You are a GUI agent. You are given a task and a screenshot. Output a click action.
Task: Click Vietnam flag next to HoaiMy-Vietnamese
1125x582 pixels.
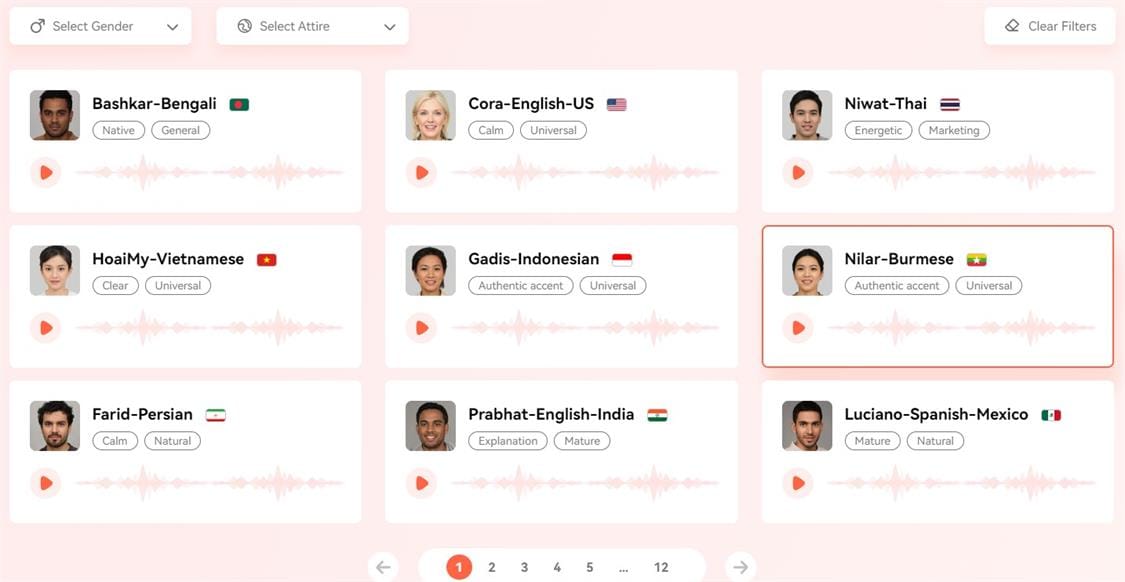267,260
